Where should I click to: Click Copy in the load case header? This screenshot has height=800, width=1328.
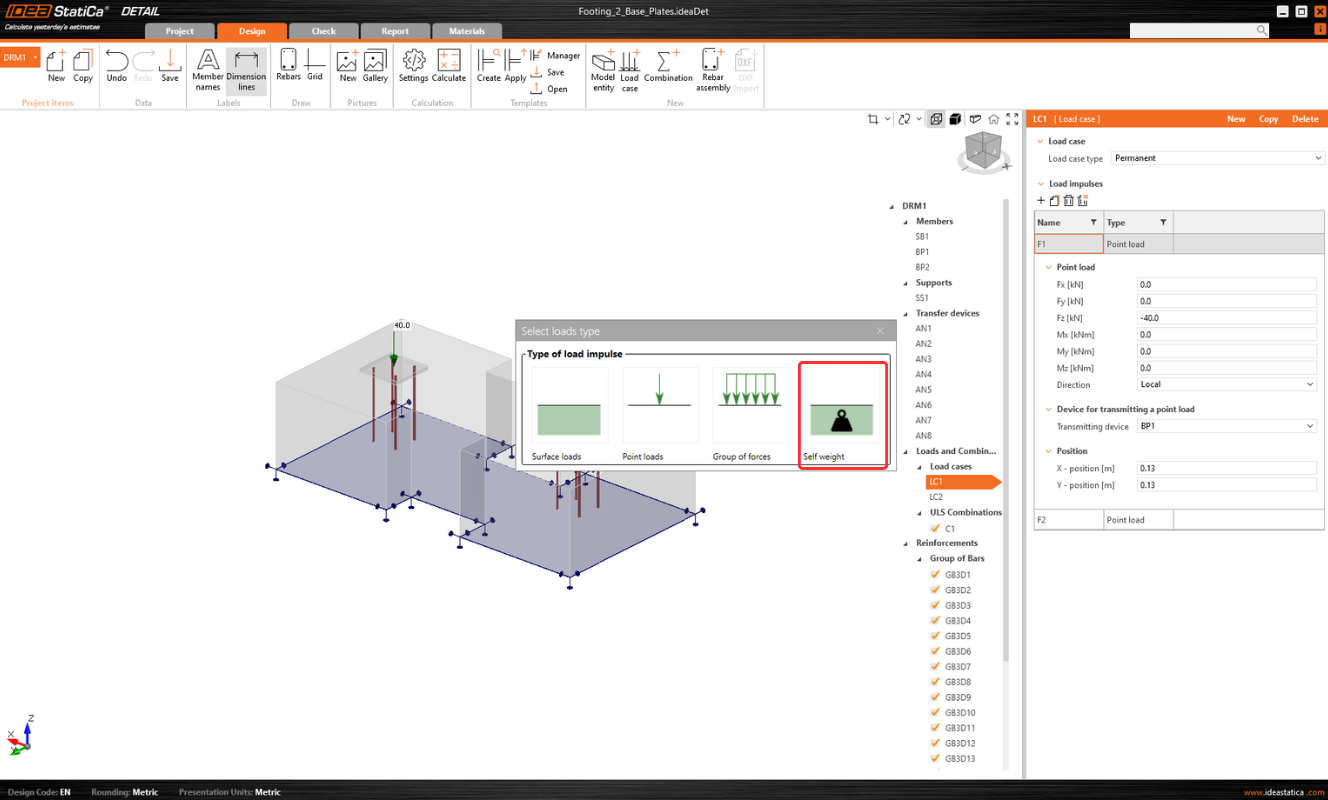coord(1268,119)
